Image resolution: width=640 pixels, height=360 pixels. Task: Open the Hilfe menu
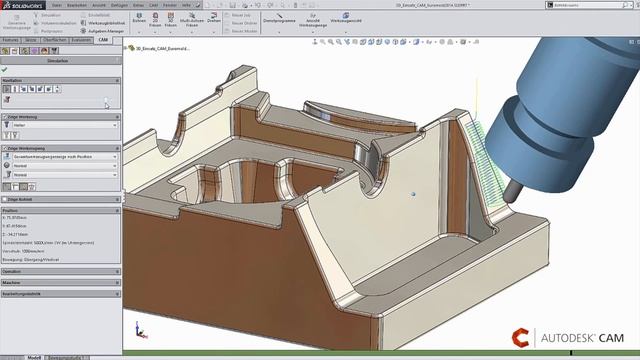click(x=186, y=5)
